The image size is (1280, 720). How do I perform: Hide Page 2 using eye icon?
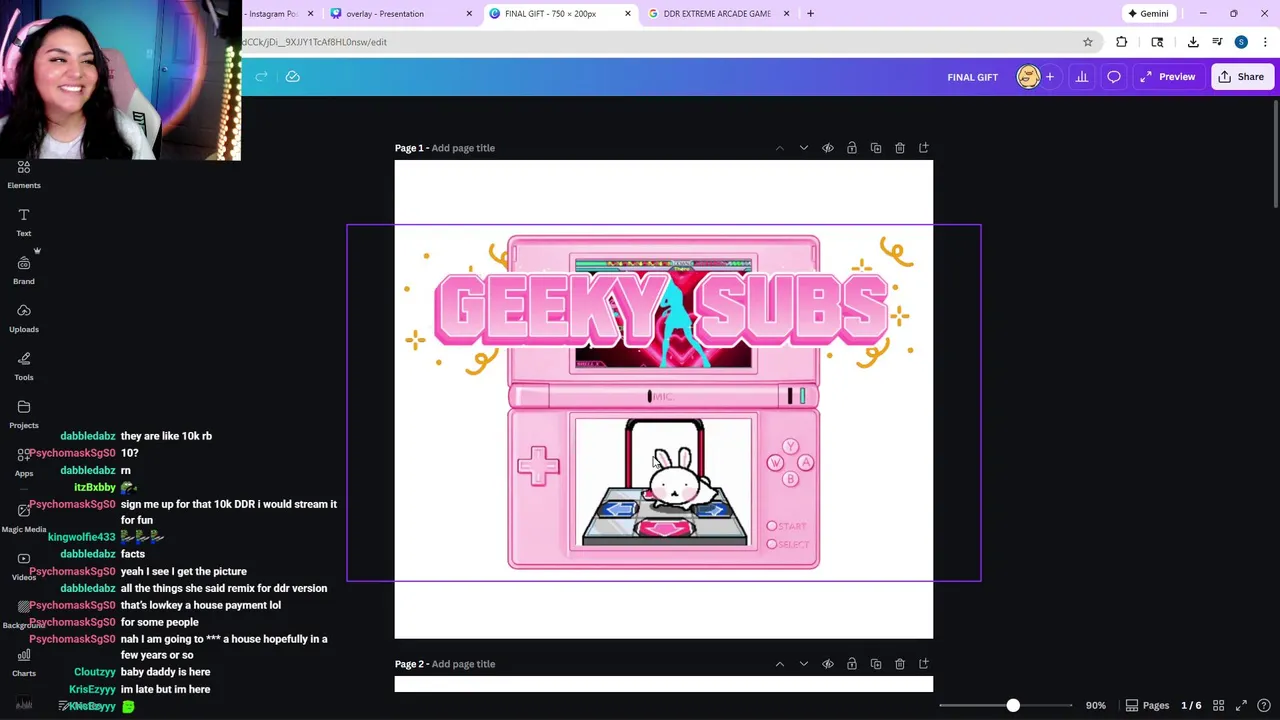pyautogui.click(x=828, y=664)
